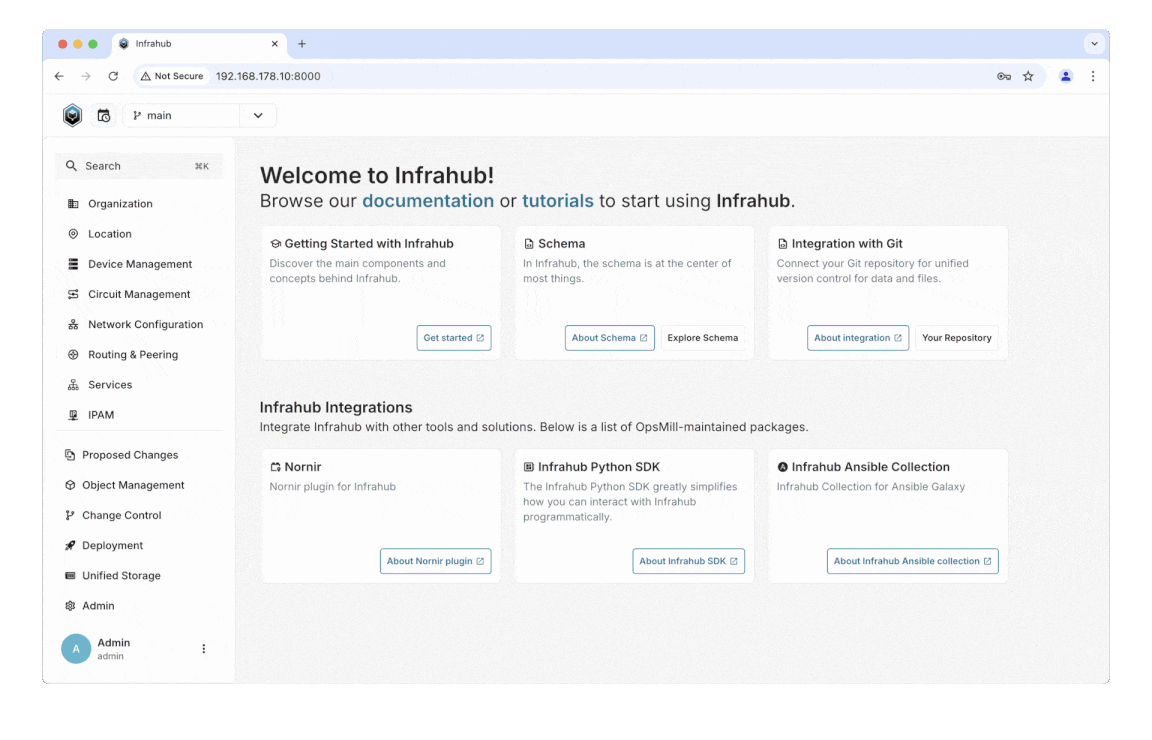This screenshot has height=740, width=1152.
Task: Click the About Schema button
Action: coord(610,338)
